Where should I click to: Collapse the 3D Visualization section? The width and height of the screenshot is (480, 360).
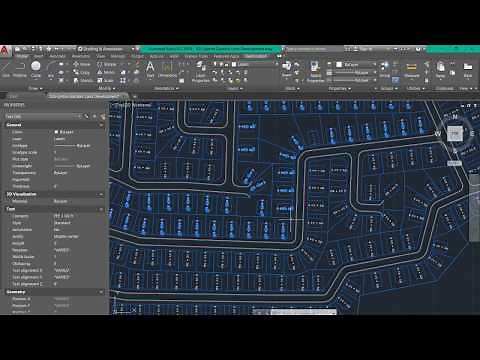tap(101, 194)
